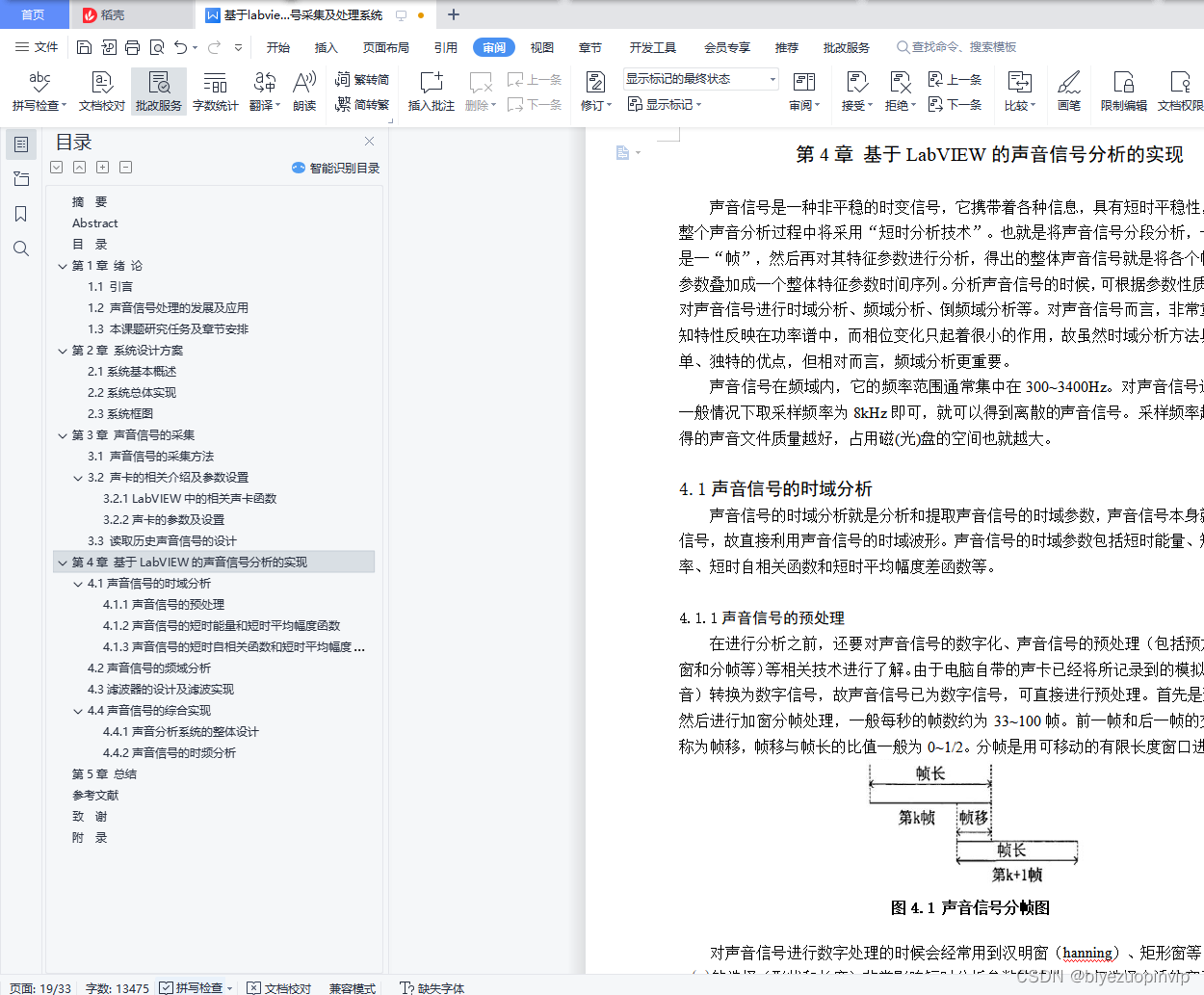This screenshot has height=995, width=1204.
Task: Click the new tab plus button
Action: tap(454, 14)
